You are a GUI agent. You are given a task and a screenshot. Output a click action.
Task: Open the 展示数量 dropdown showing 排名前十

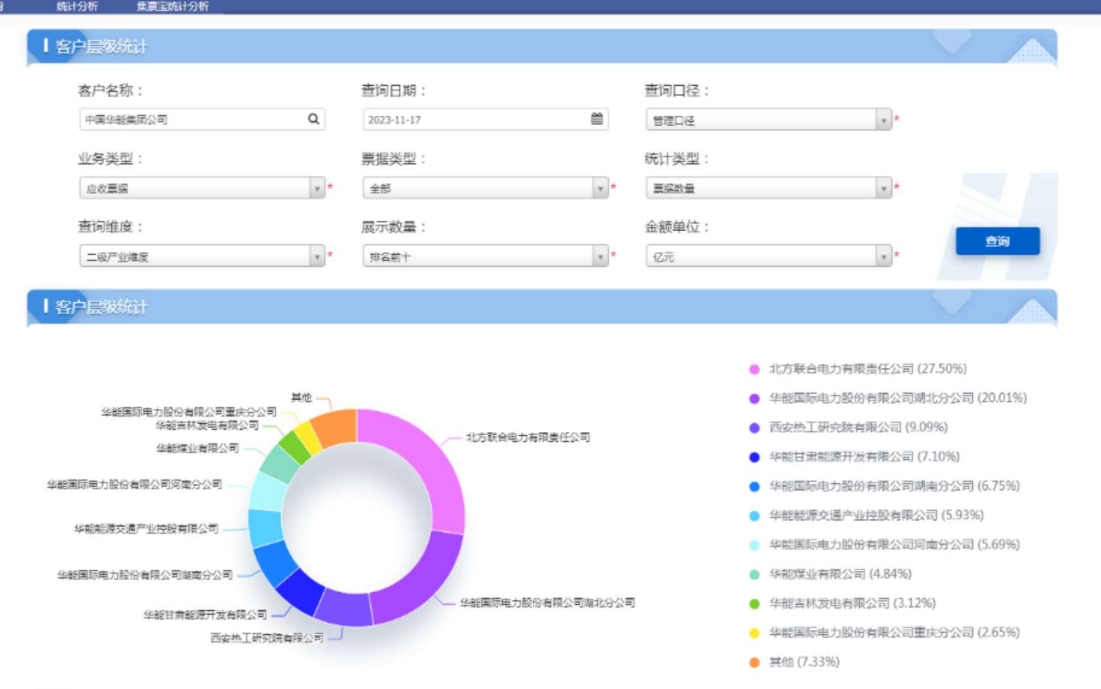(x=485, y=257)
